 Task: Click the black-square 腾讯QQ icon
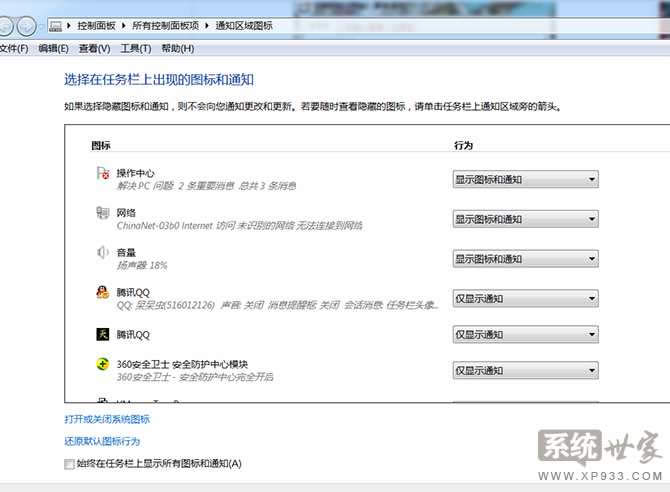[103, 334]
